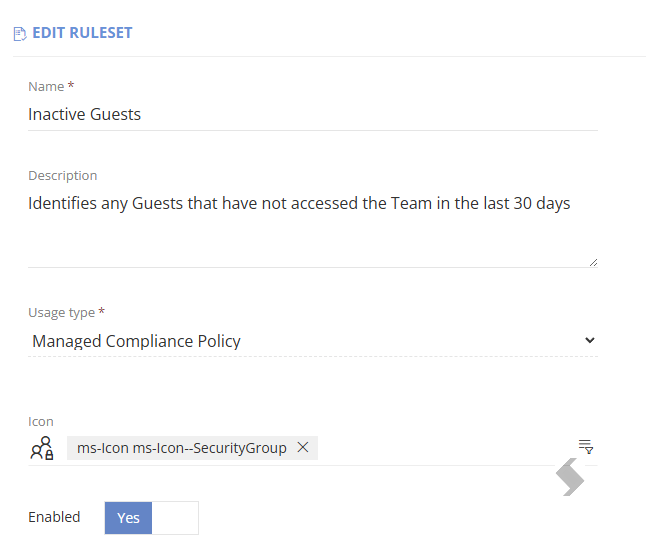The height and width of the screenshot is (546, 646).
Task: Click the Description textarea resize handle
Action: 593,262
